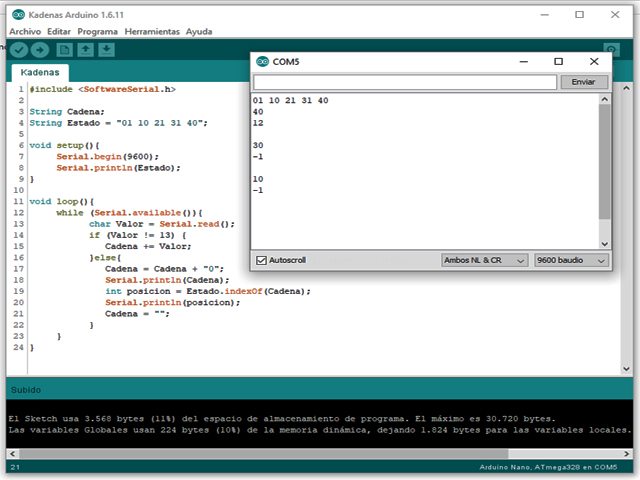Click the serial monitor send input field

(404, 82)
